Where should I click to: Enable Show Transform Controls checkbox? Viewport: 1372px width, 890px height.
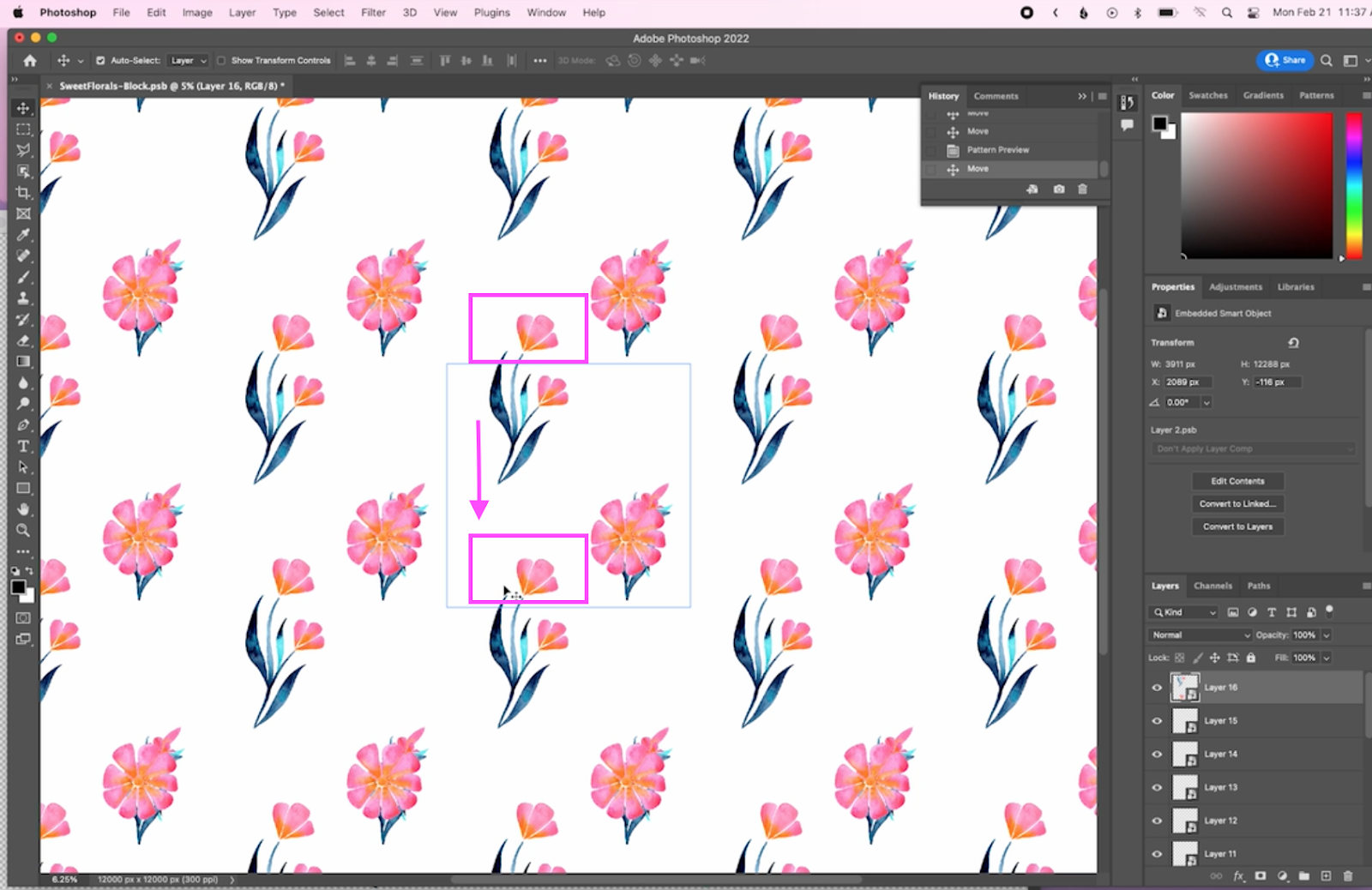tap(221, 61)
